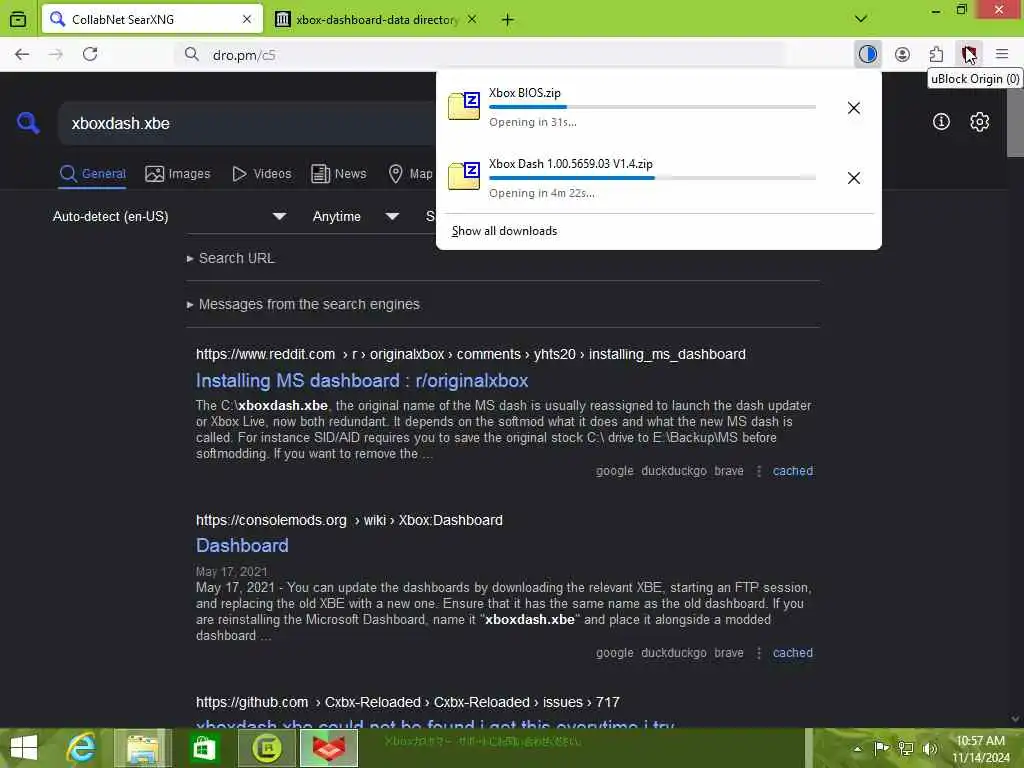Viewport: 1024px width, 768px height.
Task: Expand the Search URL section
Action: pyautogui.click(x=231, y=258)
